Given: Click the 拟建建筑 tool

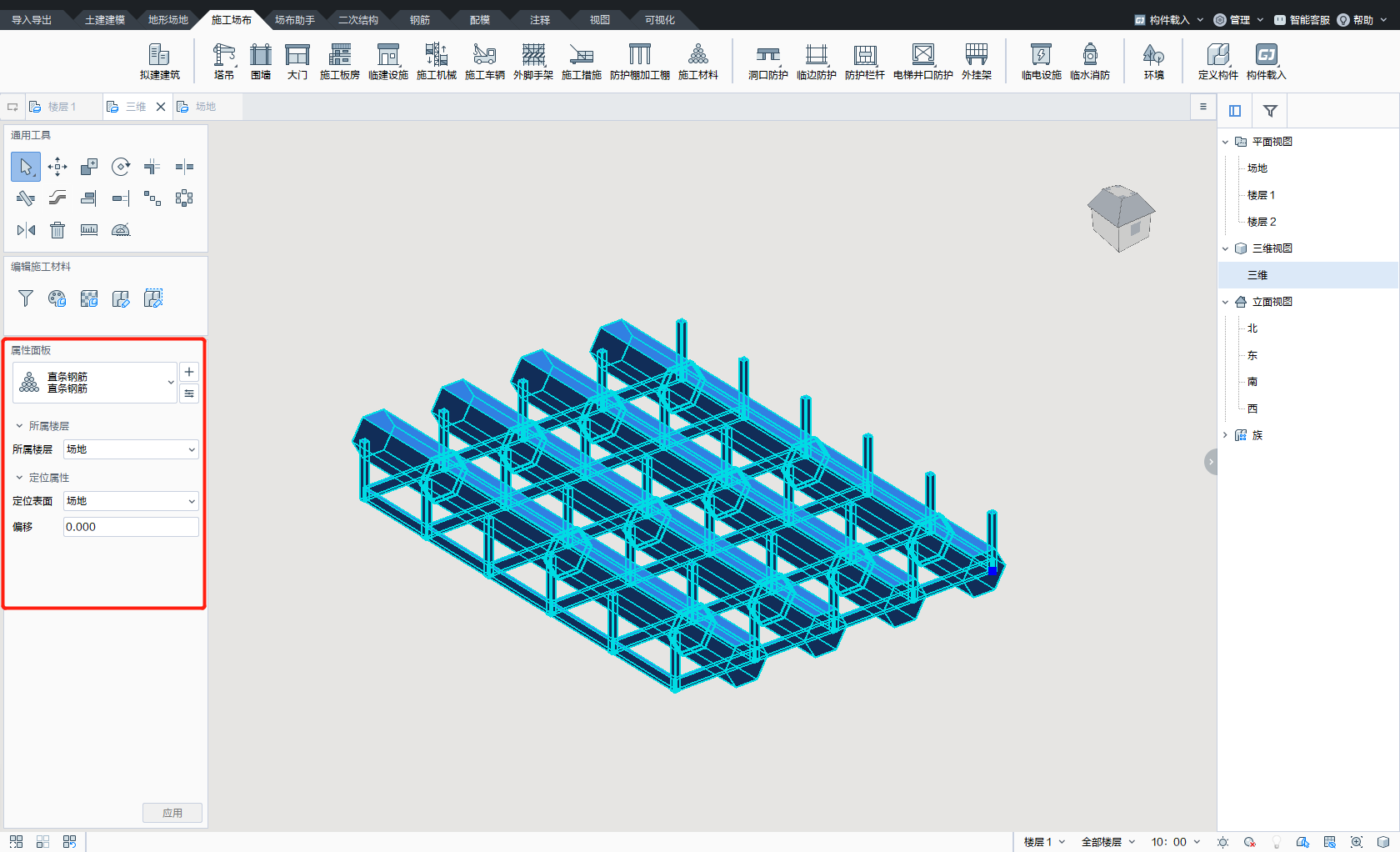Looking at the screenshot, I should [x=160, y=62].
